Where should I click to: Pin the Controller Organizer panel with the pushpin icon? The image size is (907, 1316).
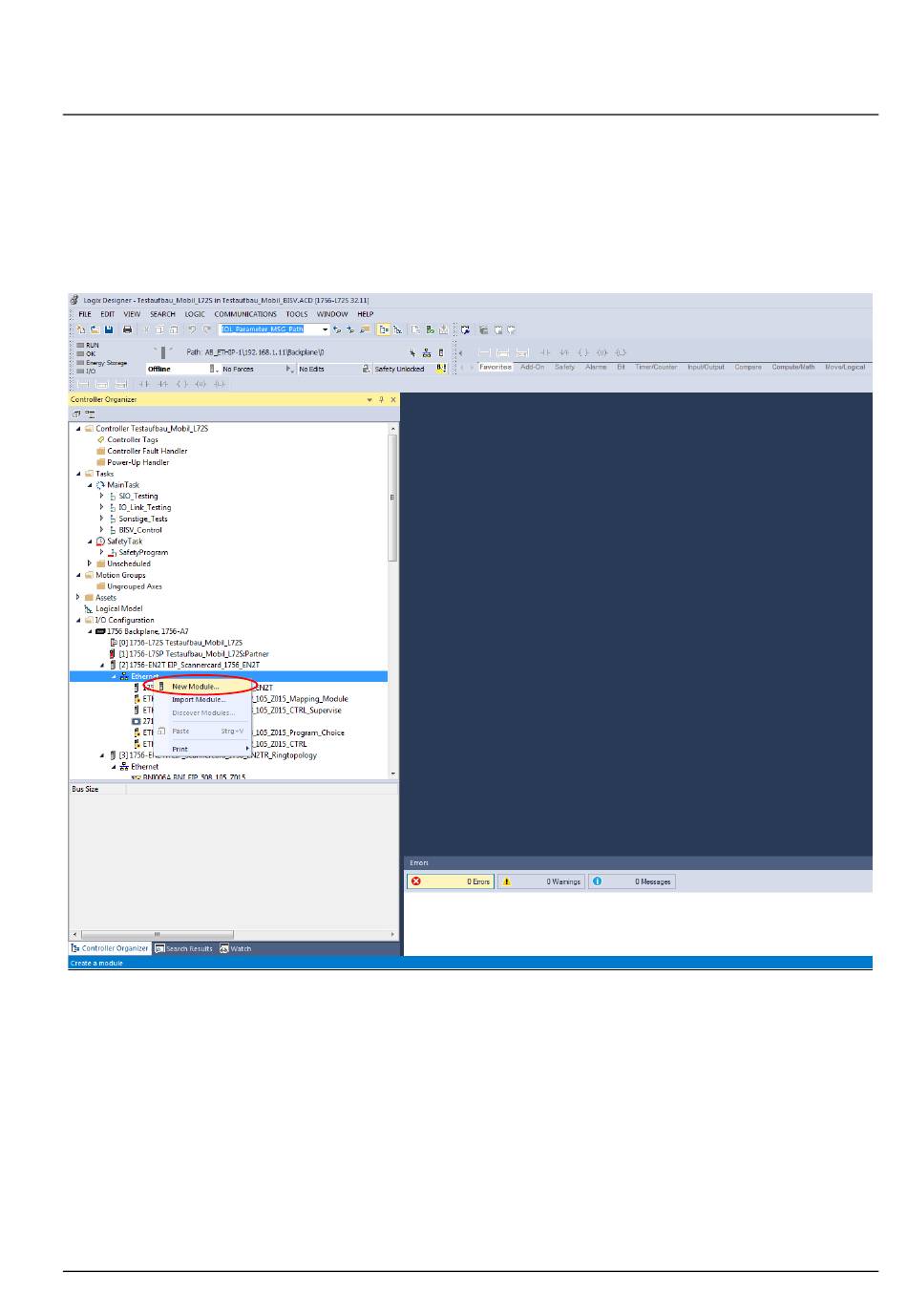pyautogui.click(x=381, y=400)
